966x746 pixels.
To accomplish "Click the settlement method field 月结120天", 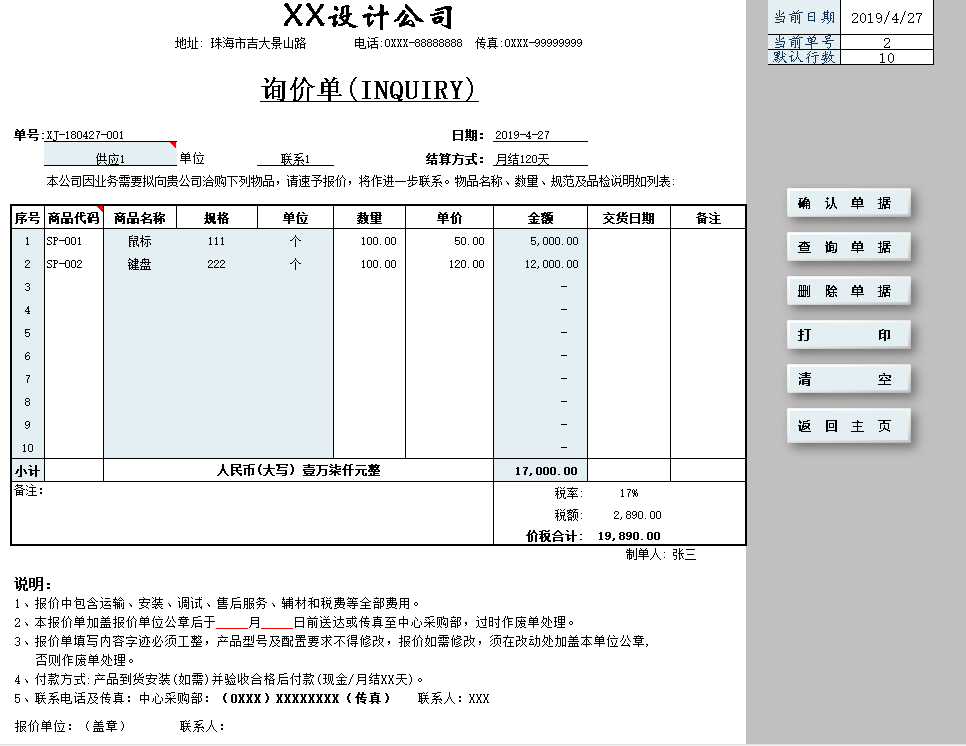I will 540,159.
